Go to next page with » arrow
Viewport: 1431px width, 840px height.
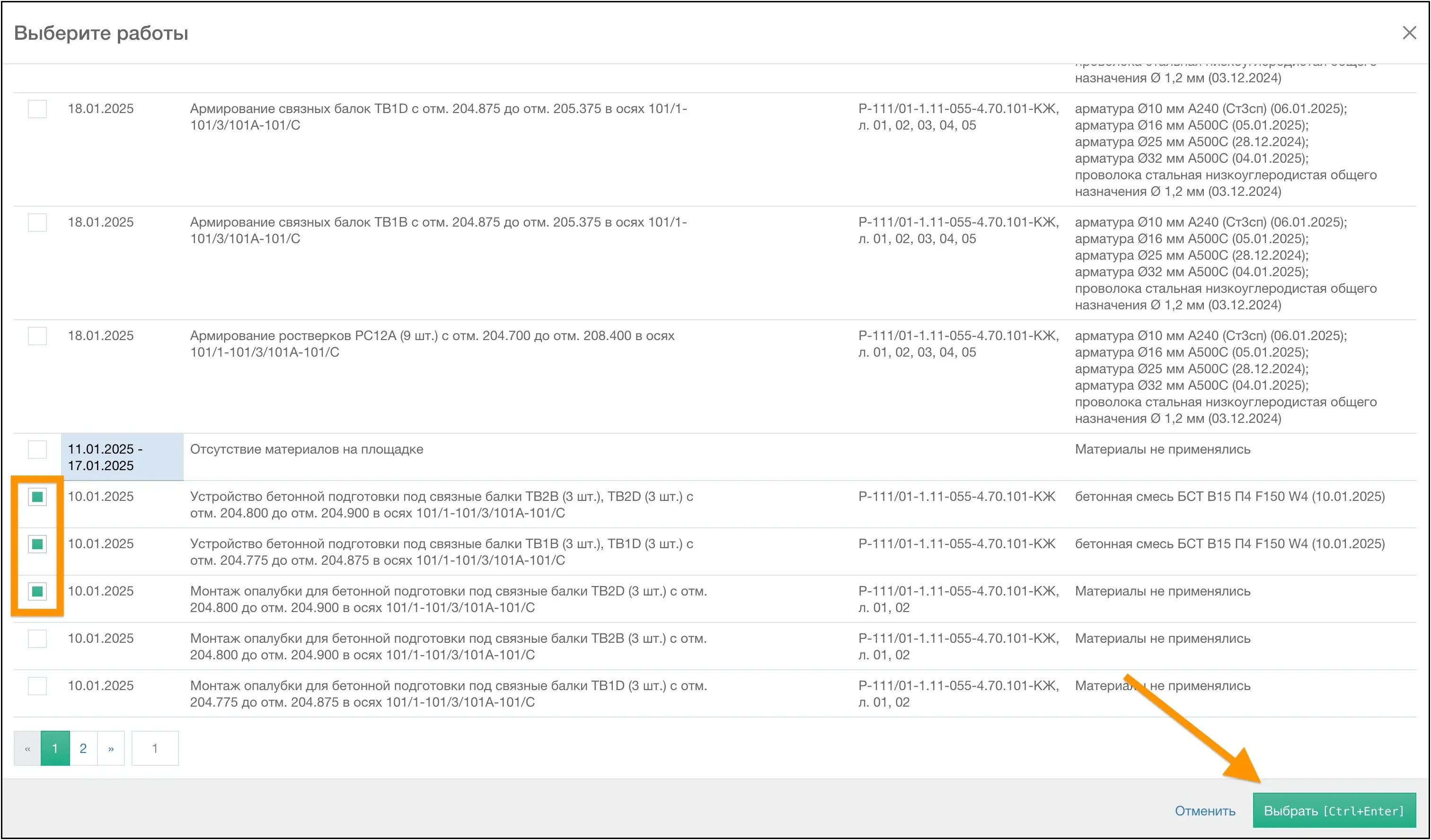111,748
